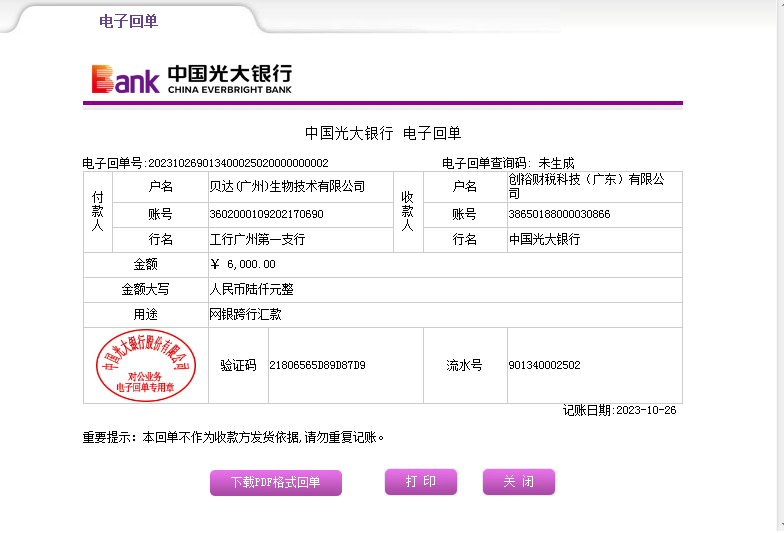Click the 收款人 header cell

408,212
